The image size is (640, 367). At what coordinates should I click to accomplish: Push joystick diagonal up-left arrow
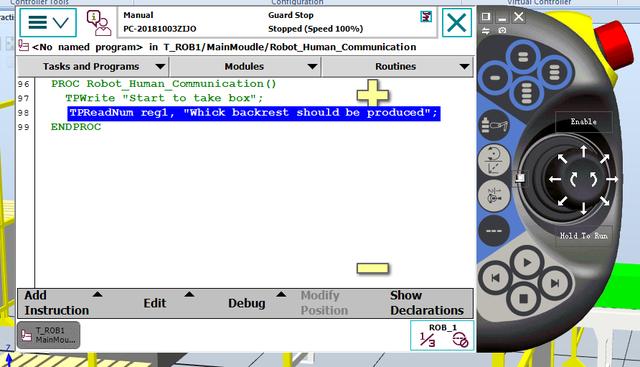click(562, 158)
